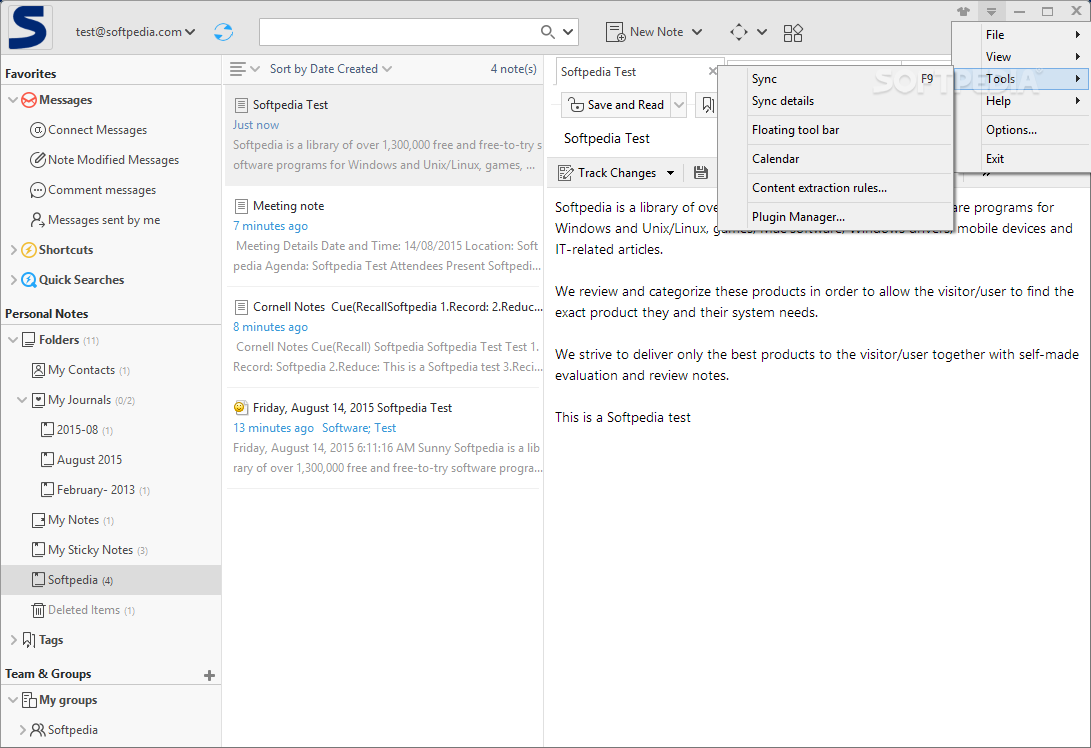Add a group with the plus icon
Image resolution: width=1091 pixels, height=748 pixels.
(209, 675)
